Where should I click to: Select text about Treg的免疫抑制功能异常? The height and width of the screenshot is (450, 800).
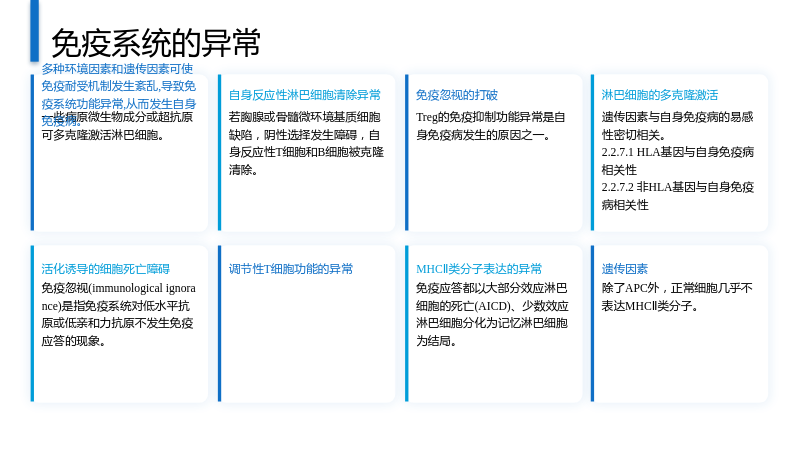click(x=490, y=126)
